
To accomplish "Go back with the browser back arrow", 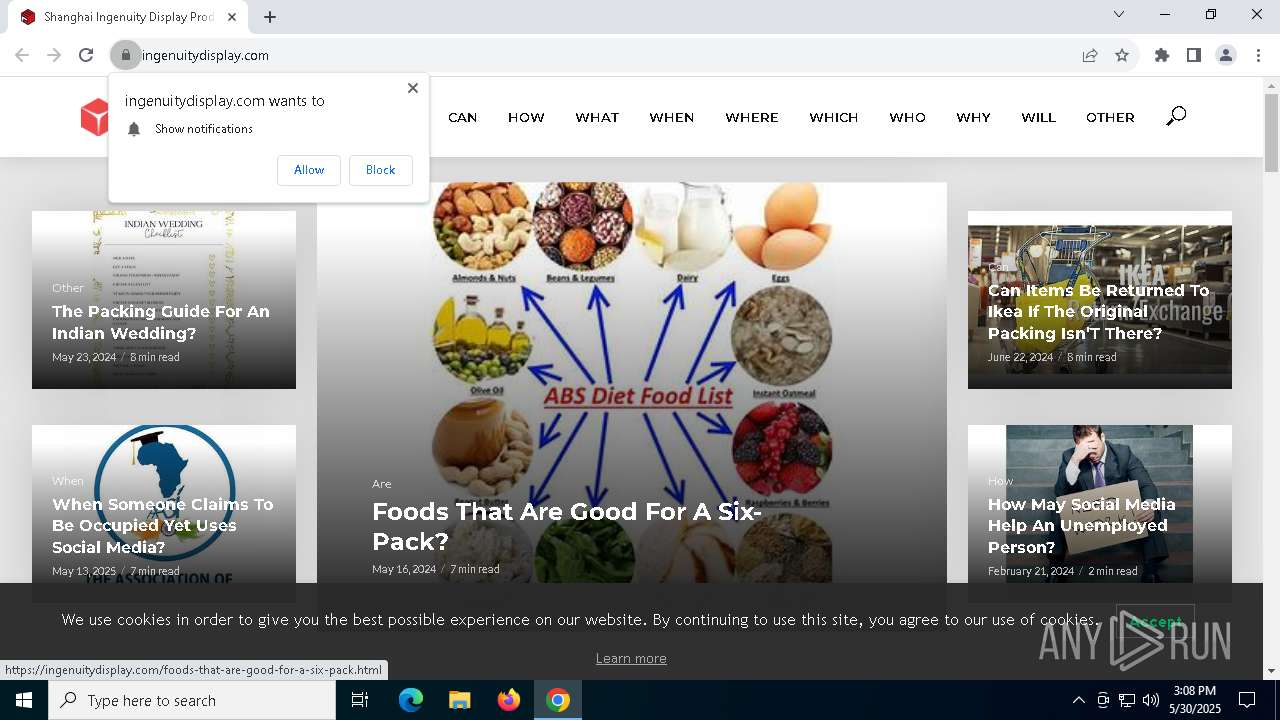I will point(22,55).
